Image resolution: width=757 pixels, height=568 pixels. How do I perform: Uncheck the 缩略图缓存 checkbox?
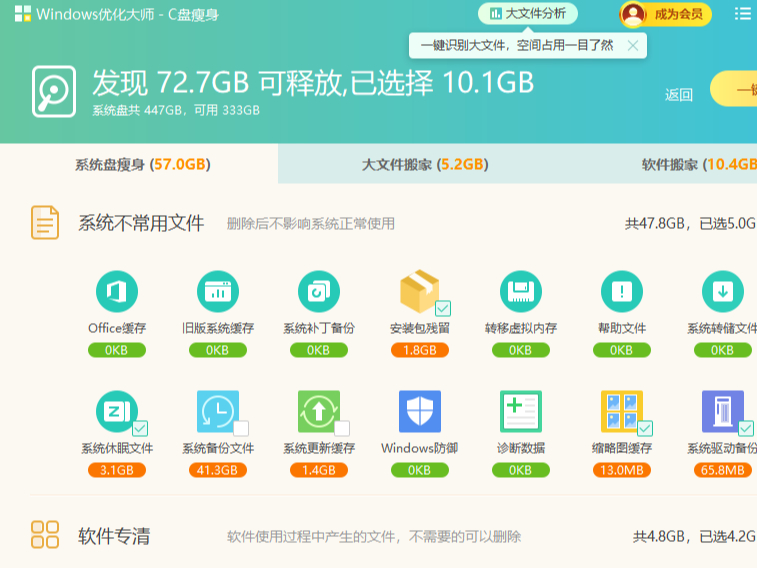click(645, 428)
